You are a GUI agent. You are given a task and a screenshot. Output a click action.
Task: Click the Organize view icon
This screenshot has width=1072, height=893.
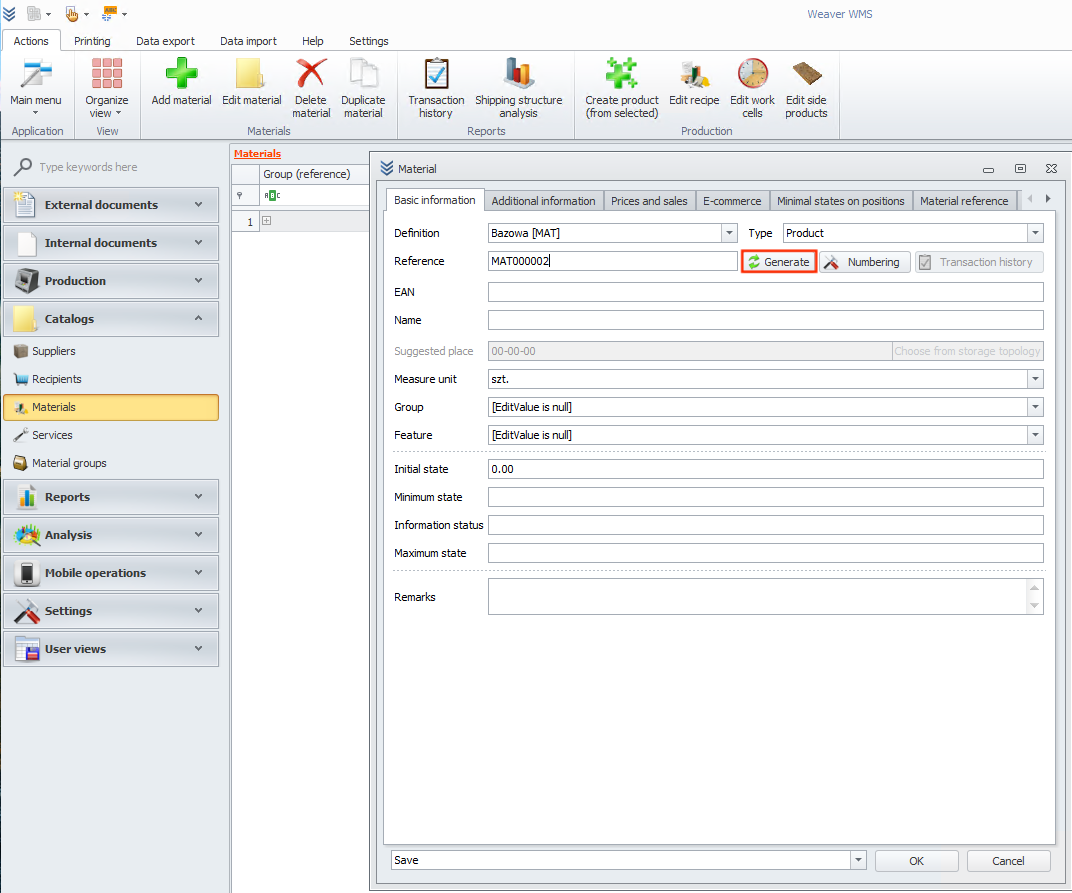coord(107,74)
